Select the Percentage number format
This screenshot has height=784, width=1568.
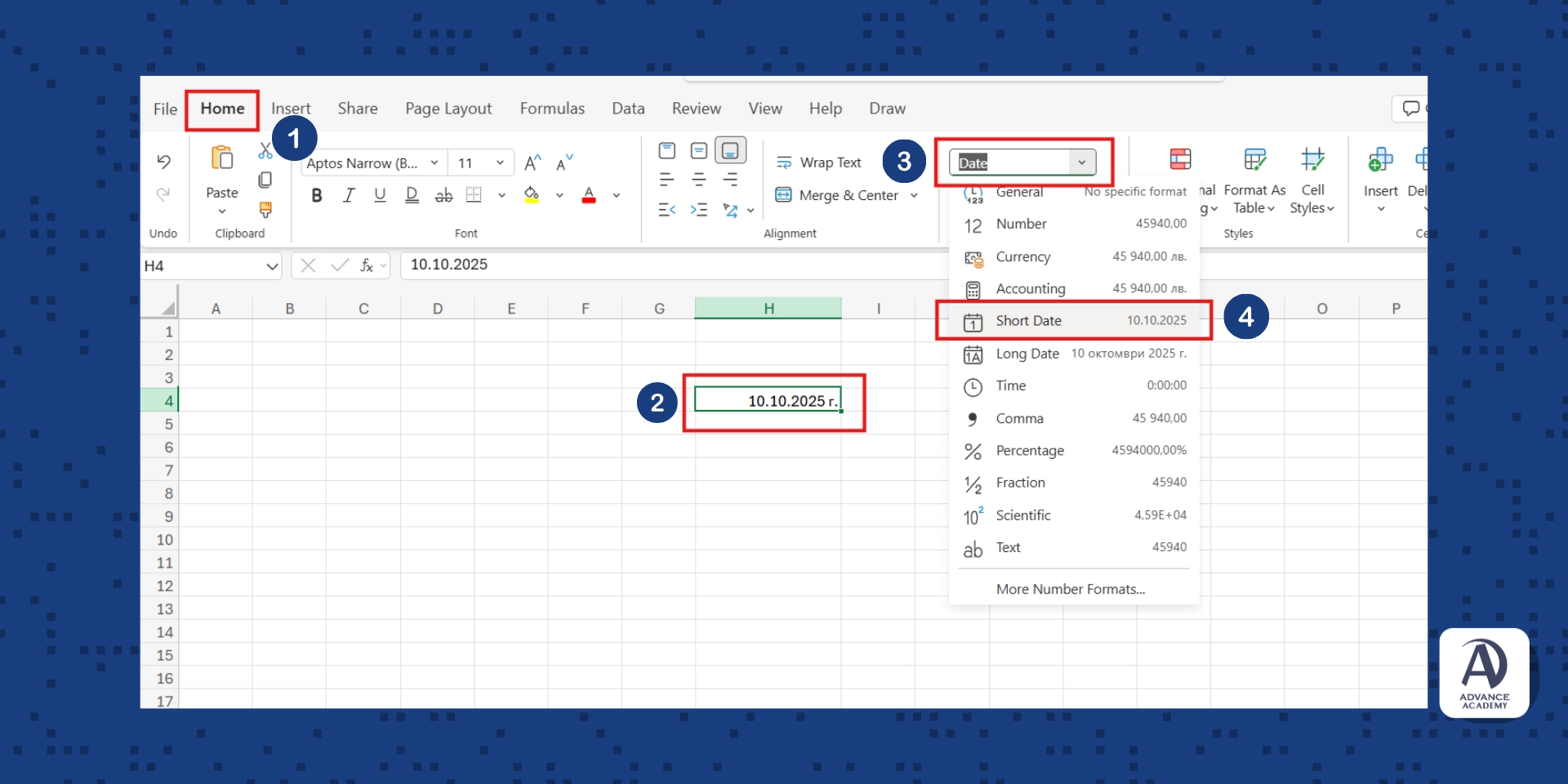pyautogui.click(x=1074, y=450)
